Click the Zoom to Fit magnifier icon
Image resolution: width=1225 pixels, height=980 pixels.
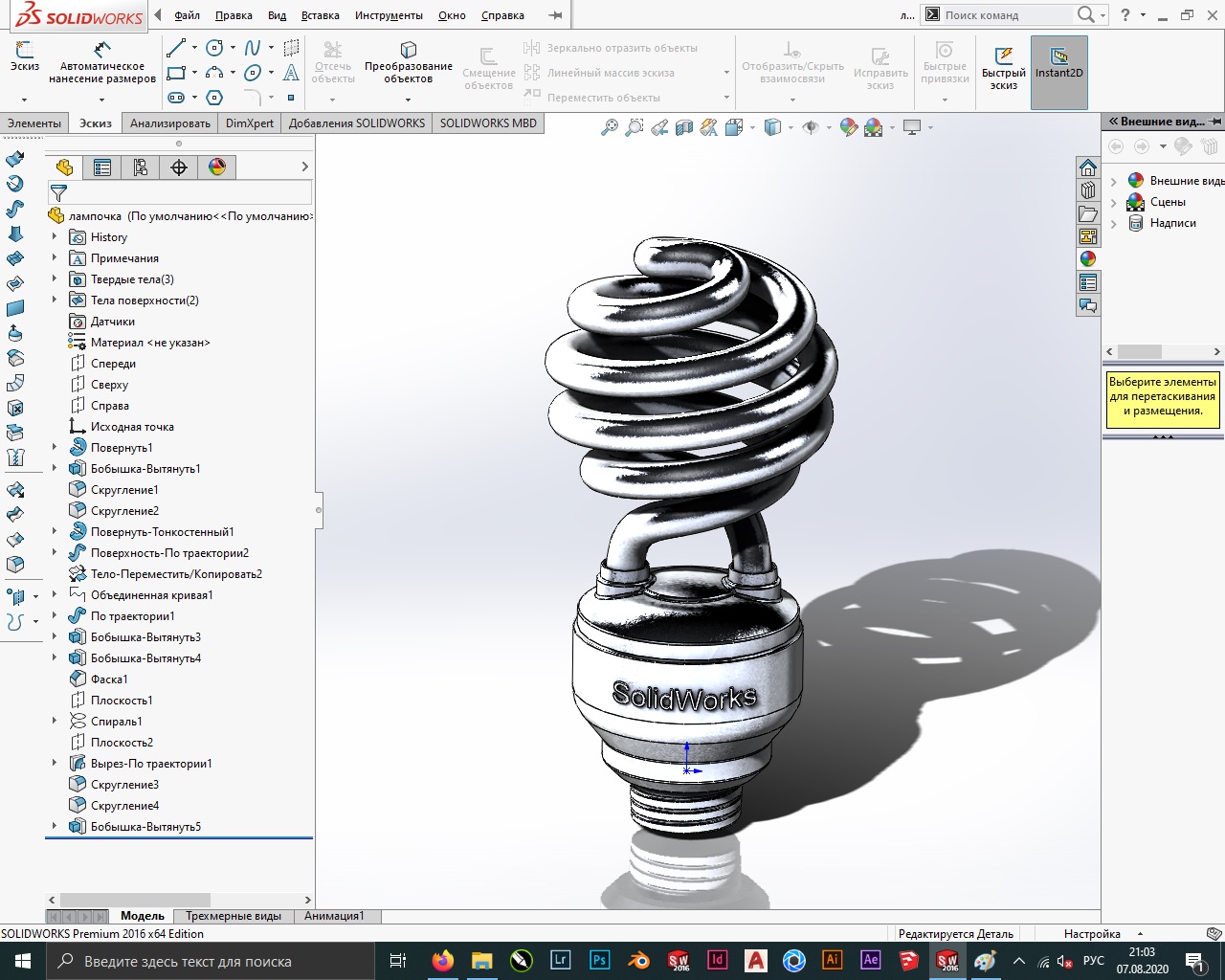[x=609, y=127]
